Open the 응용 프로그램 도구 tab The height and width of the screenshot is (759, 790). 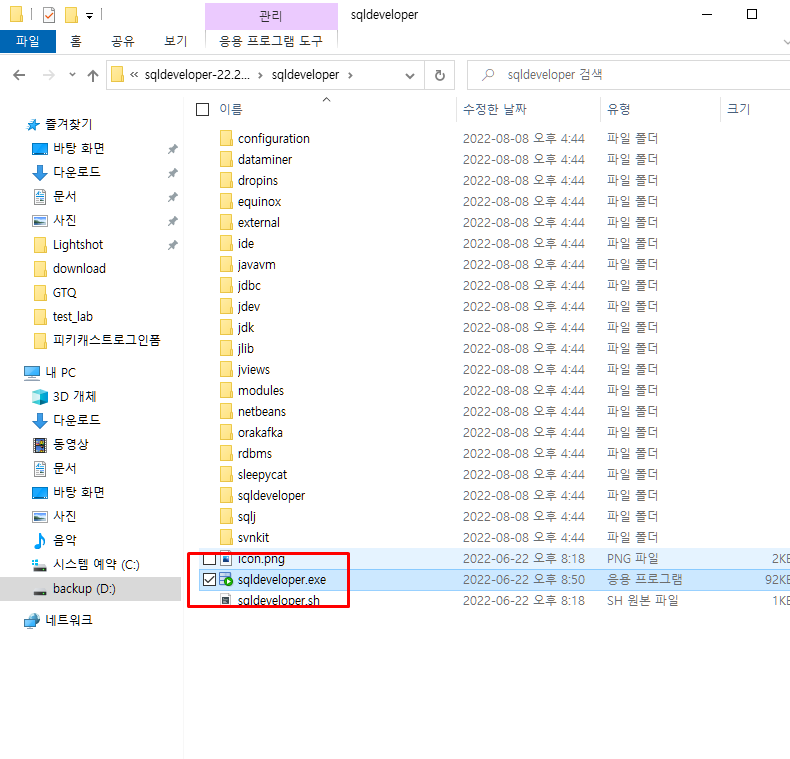tap(271, 41)
